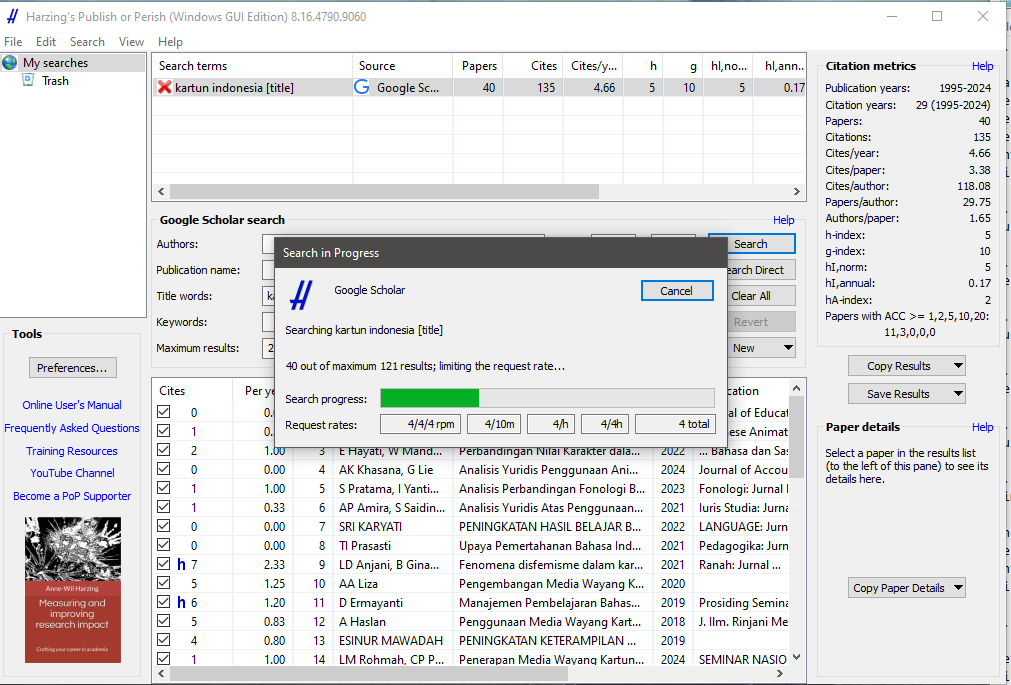1011x685 pixels.
Task: Open the Help menu
Action: [170, 41]
